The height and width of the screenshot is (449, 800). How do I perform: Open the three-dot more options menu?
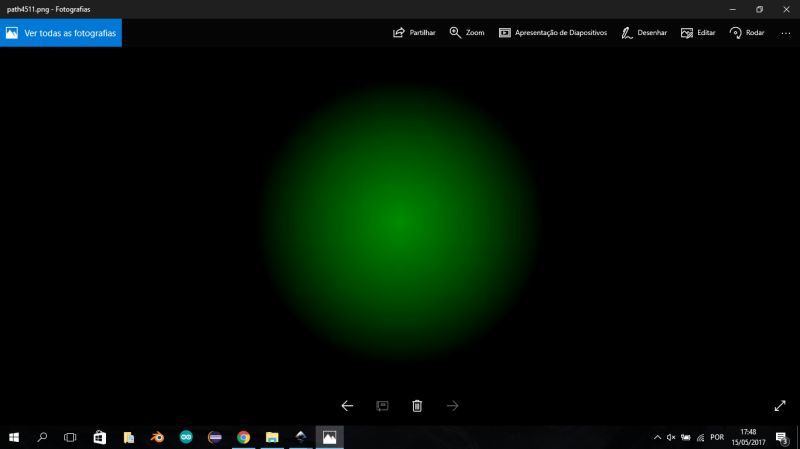click(x=786, y=33)
